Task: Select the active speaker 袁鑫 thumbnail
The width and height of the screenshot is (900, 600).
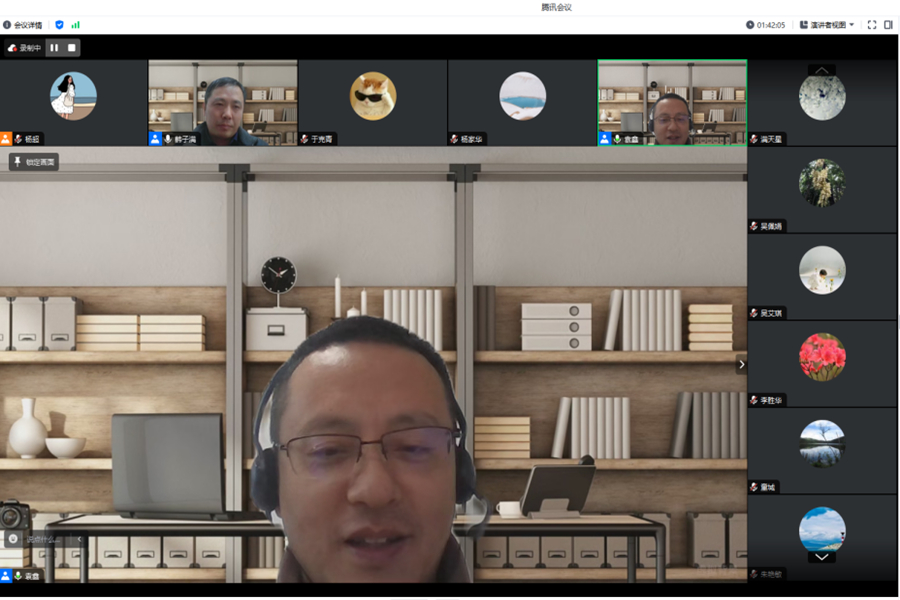Action: [672, 102]
